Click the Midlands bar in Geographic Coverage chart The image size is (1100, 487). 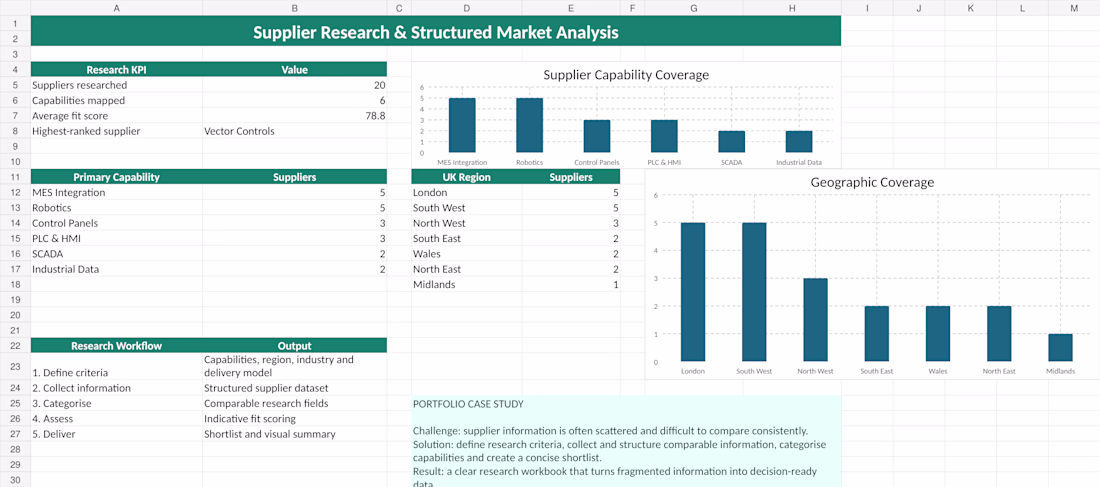tap(1061, 348)
